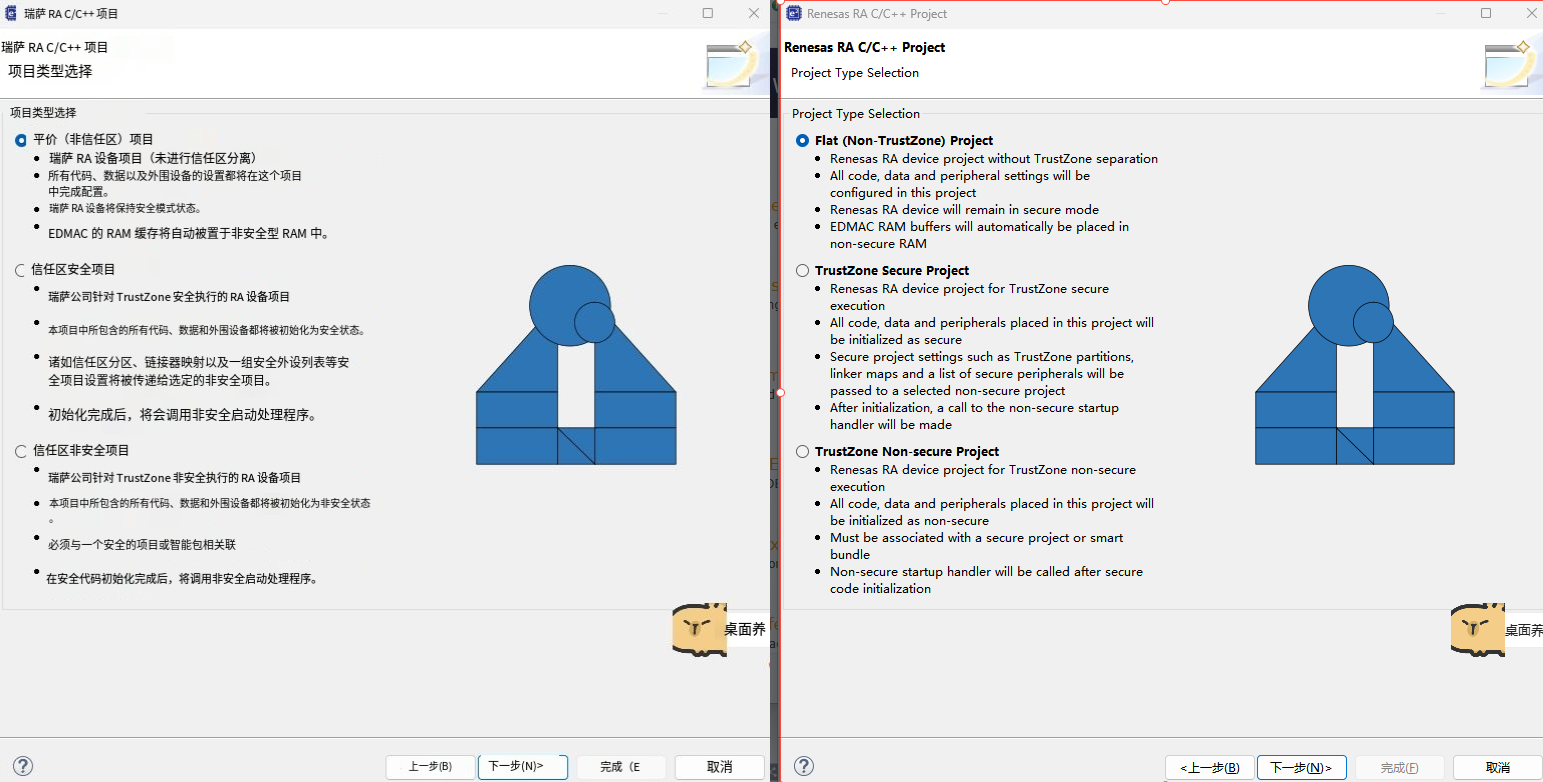Image resolution: width=1543 pixels, height=782 pixels.
Task: Maximize the Renesas RA C/C++ Project window
Action: click(1486, 13)
